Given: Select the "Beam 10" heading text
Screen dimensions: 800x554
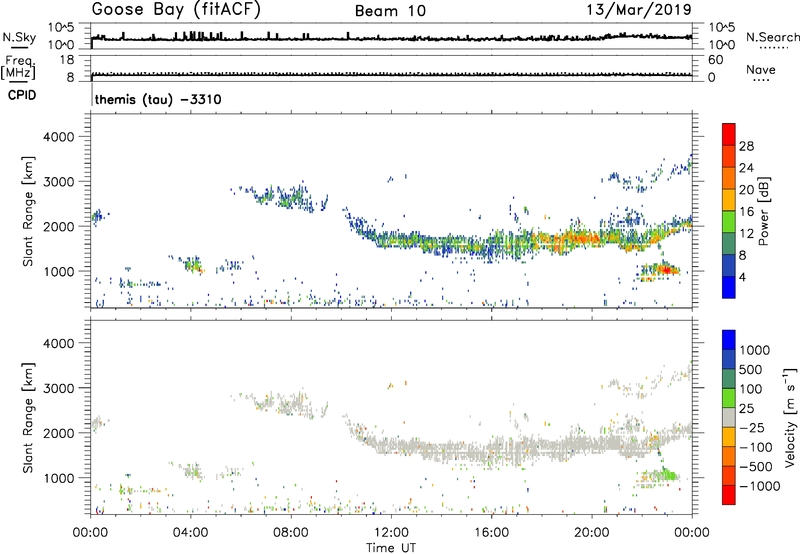Looking at the screenshot, I should (390, 11).
